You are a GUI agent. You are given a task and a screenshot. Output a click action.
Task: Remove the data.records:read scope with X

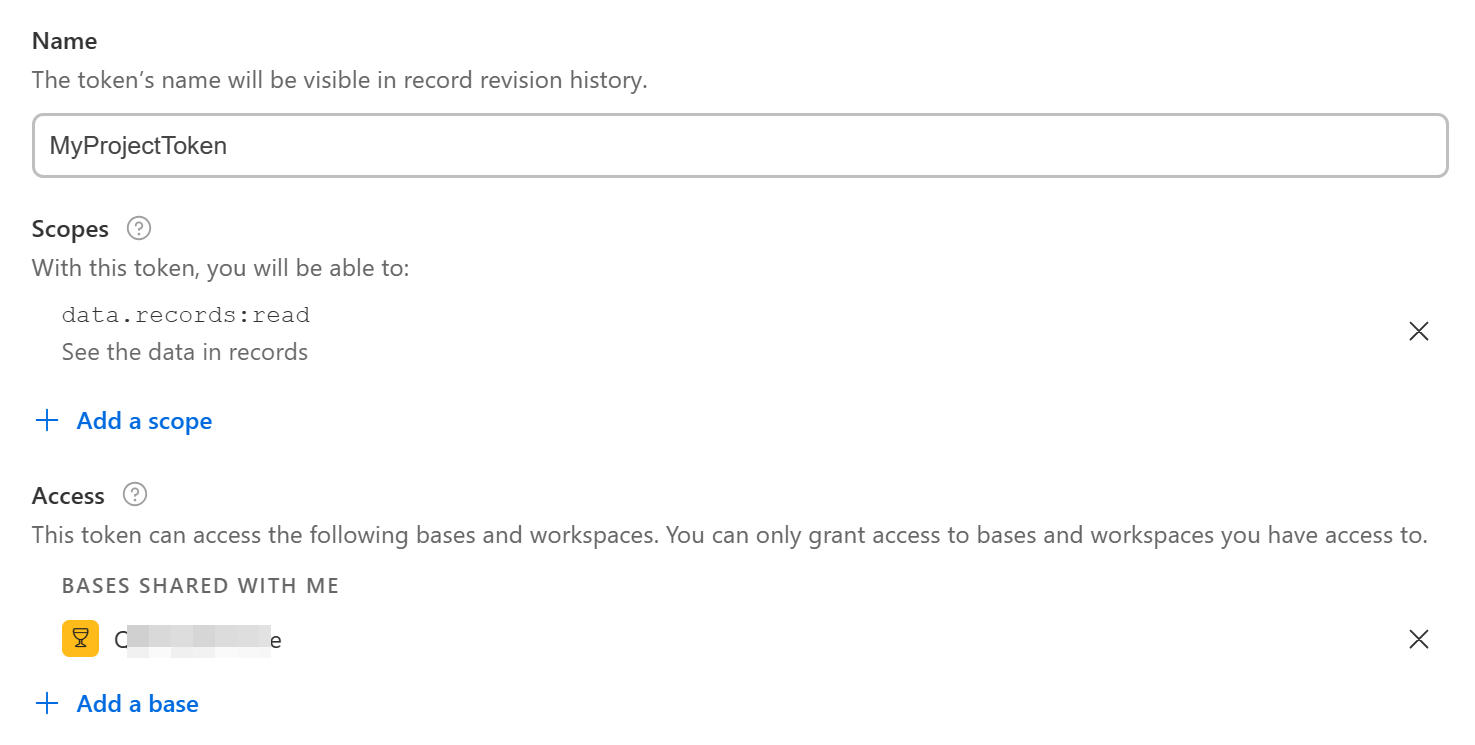(x=1418, y=332)
